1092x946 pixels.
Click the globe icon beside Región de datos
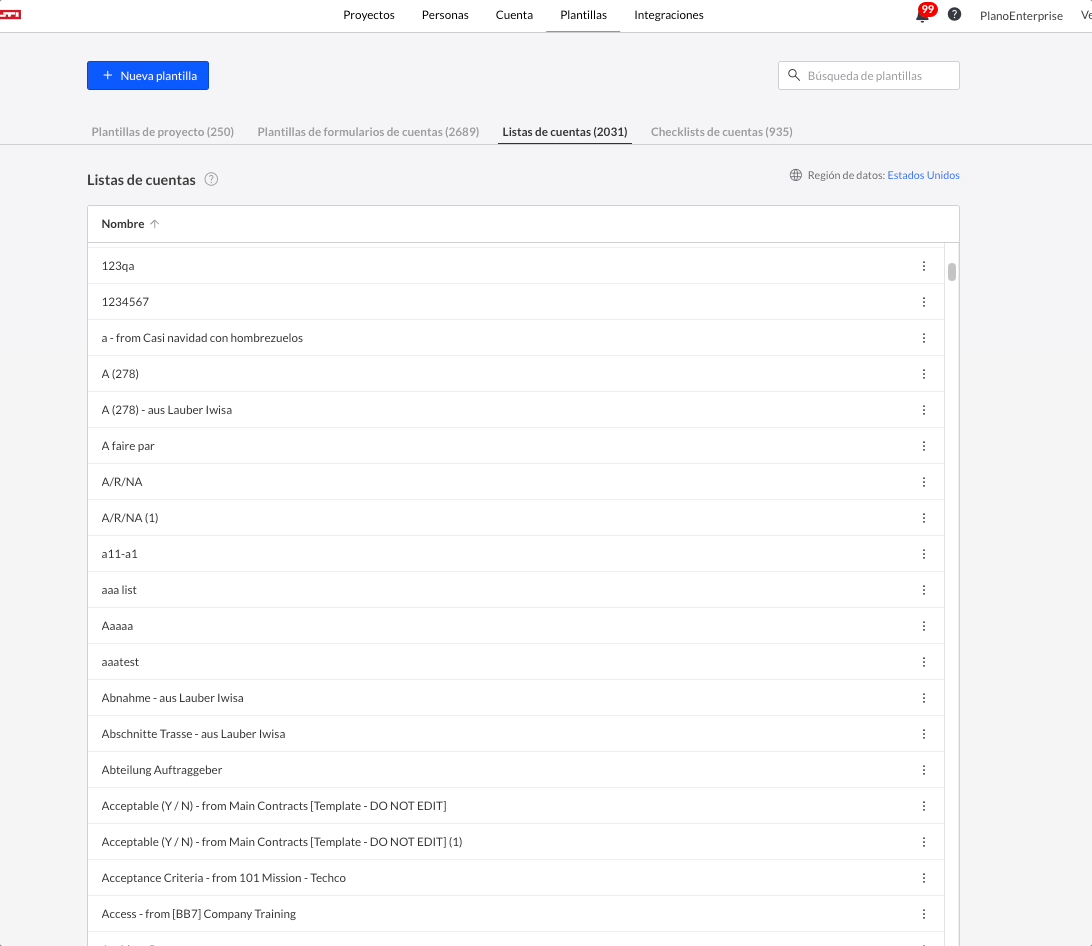[795, 175]
